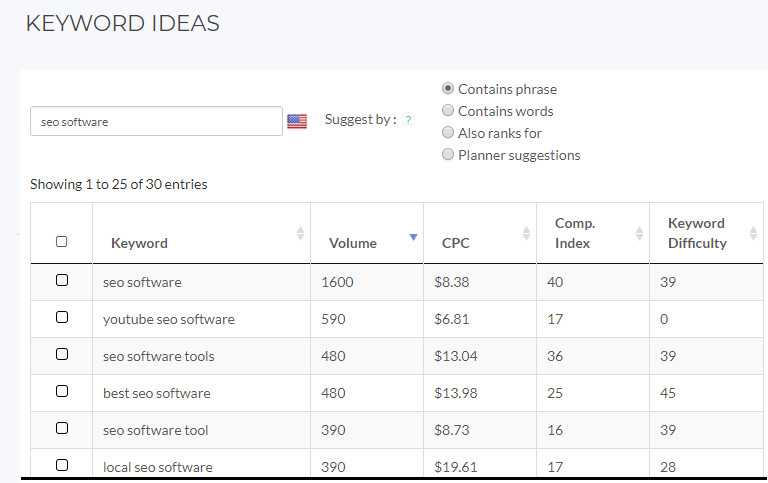The width and height of the screenshot is (768, 483).
Task: Select the Contains phrase radio option
Action: point(448,89)
